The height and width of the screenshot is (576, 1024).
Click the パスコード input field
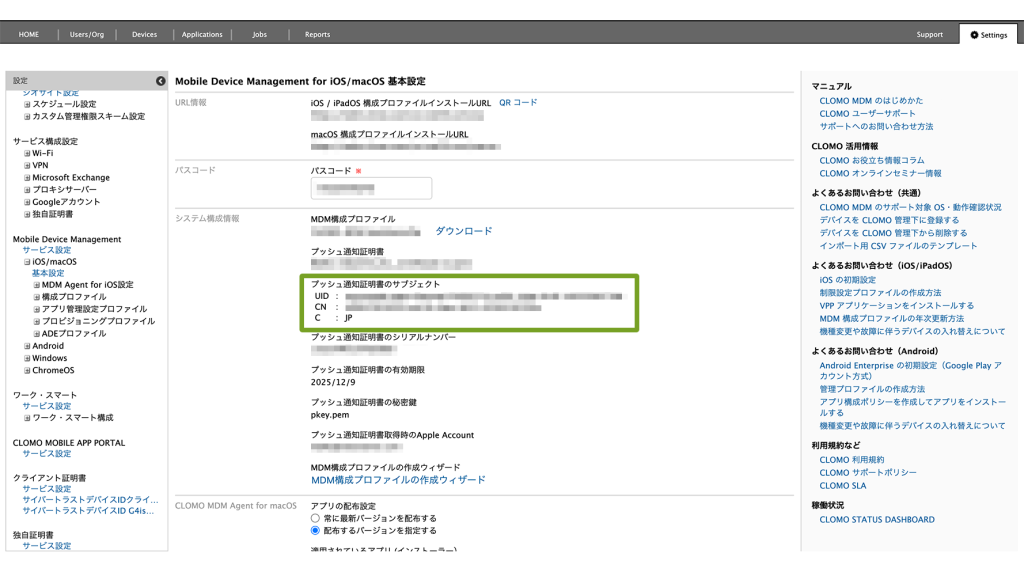[371, 188]
